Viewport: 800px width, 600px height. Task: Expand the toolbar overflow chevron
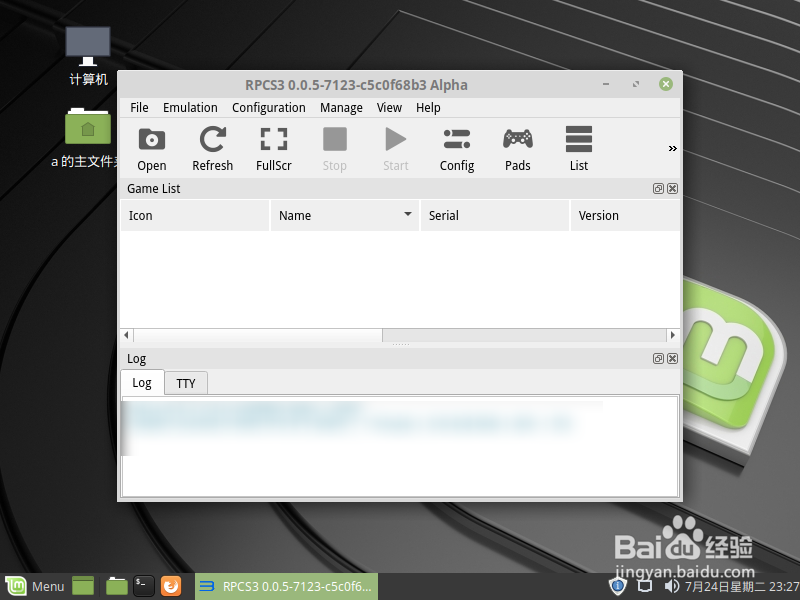click(672, 148)
